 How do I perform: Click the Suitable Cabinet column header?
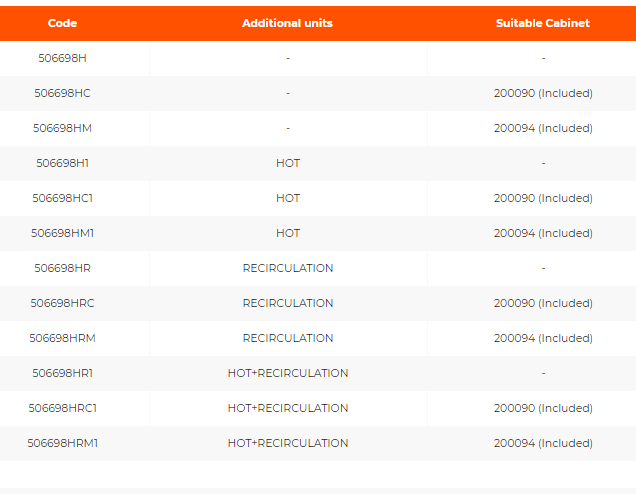point(542,23)
